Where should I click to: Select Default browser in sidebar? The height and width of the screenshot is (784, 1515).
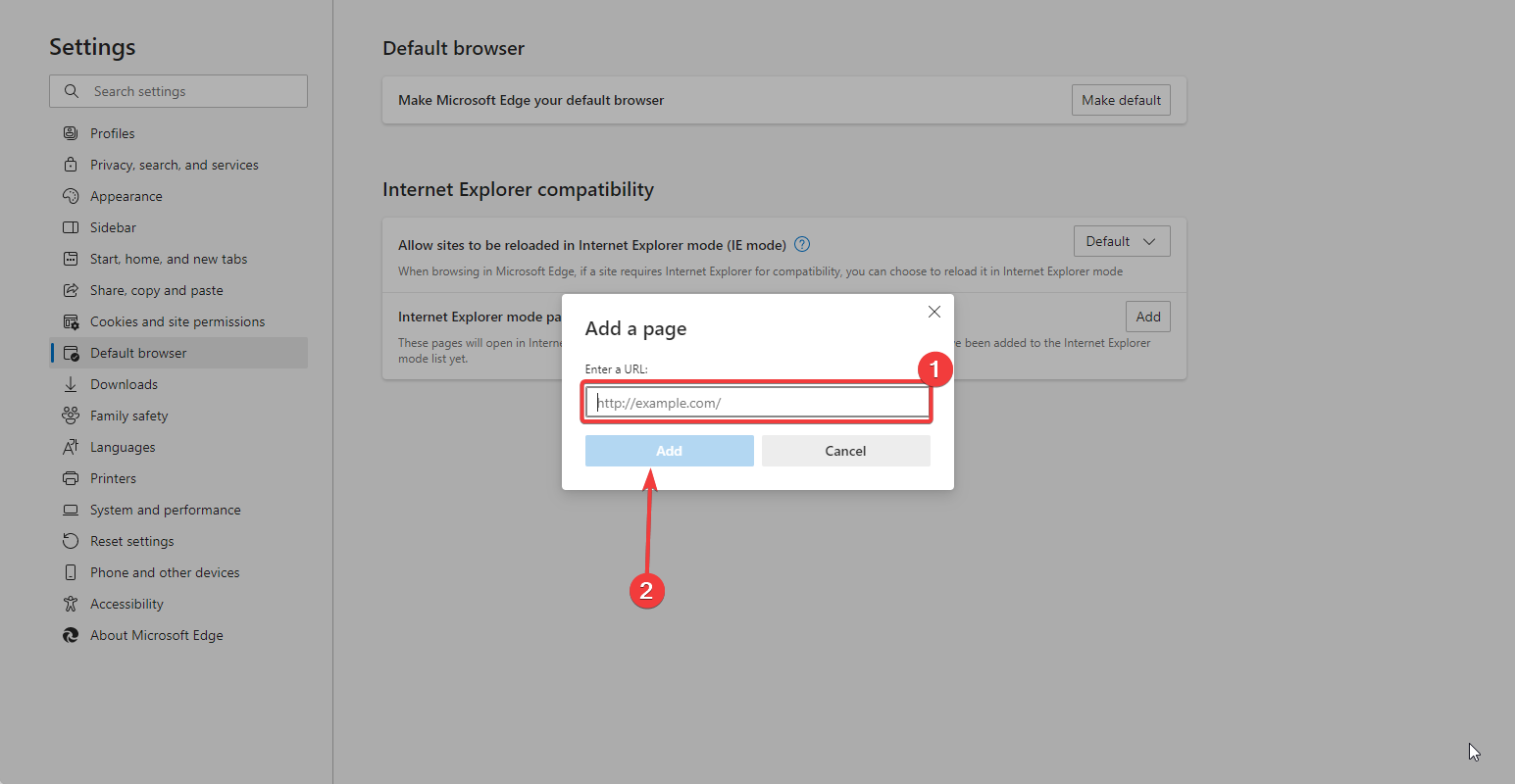click(x=178, y=353)
